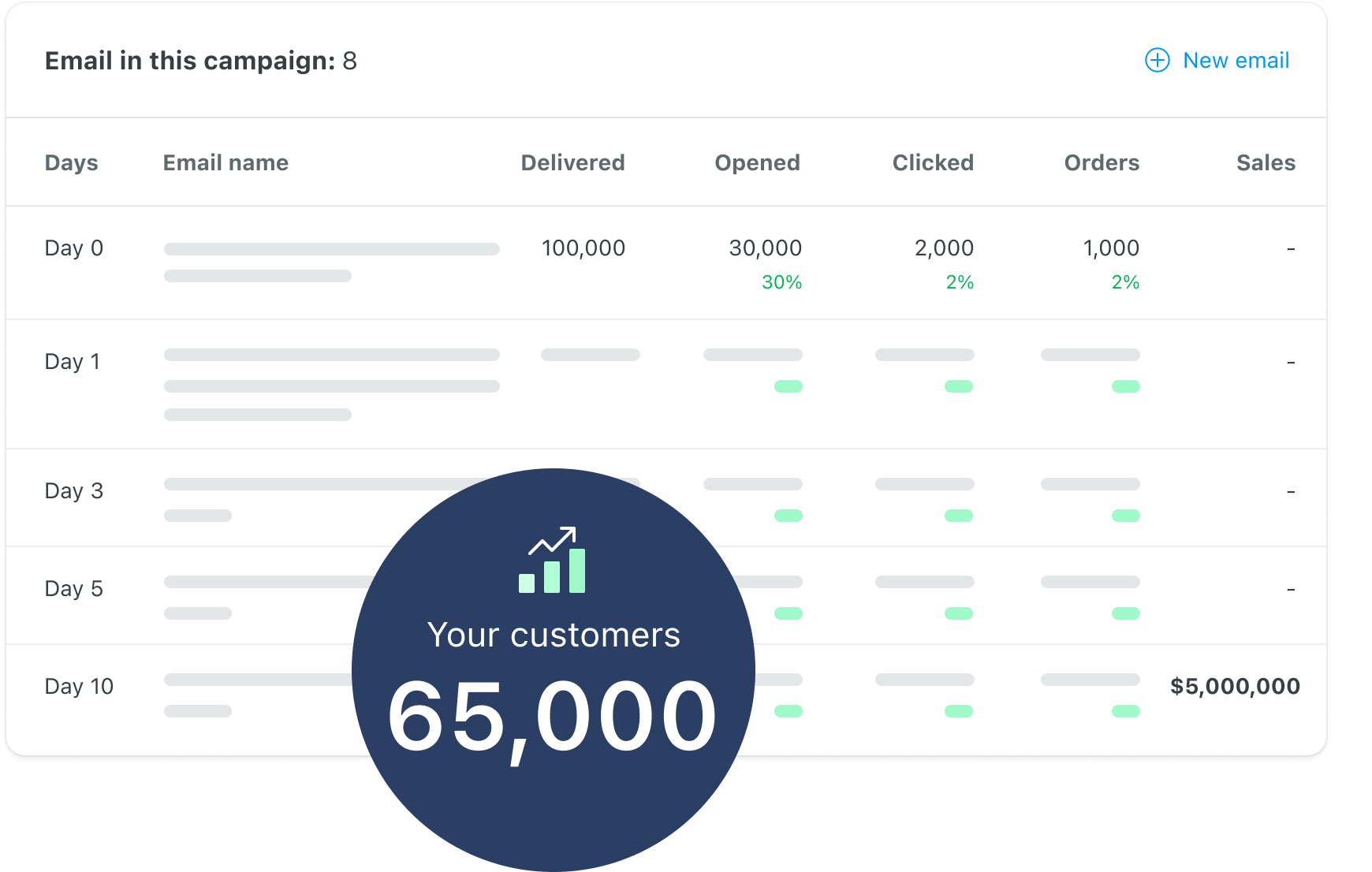Click the 100,000 delivered count
Screen dimensions: 1372x872
tap(583, 248)
